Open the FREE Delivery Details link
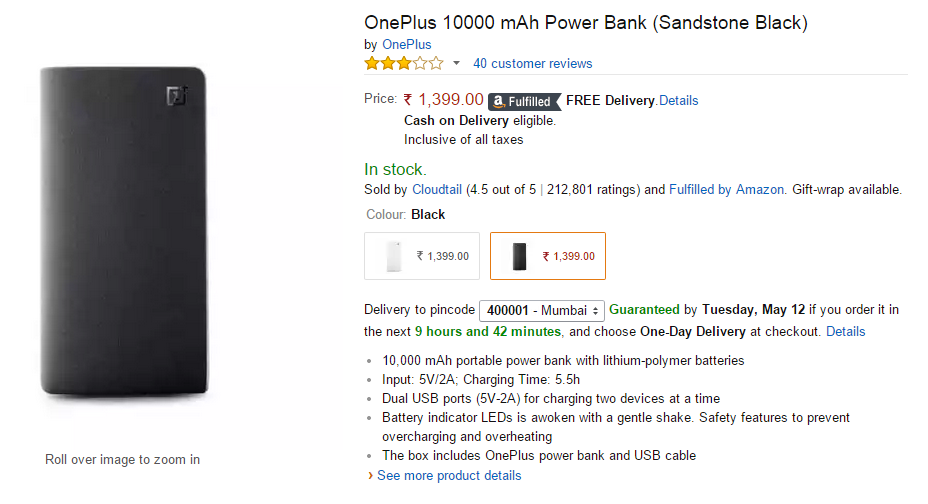 678,101
